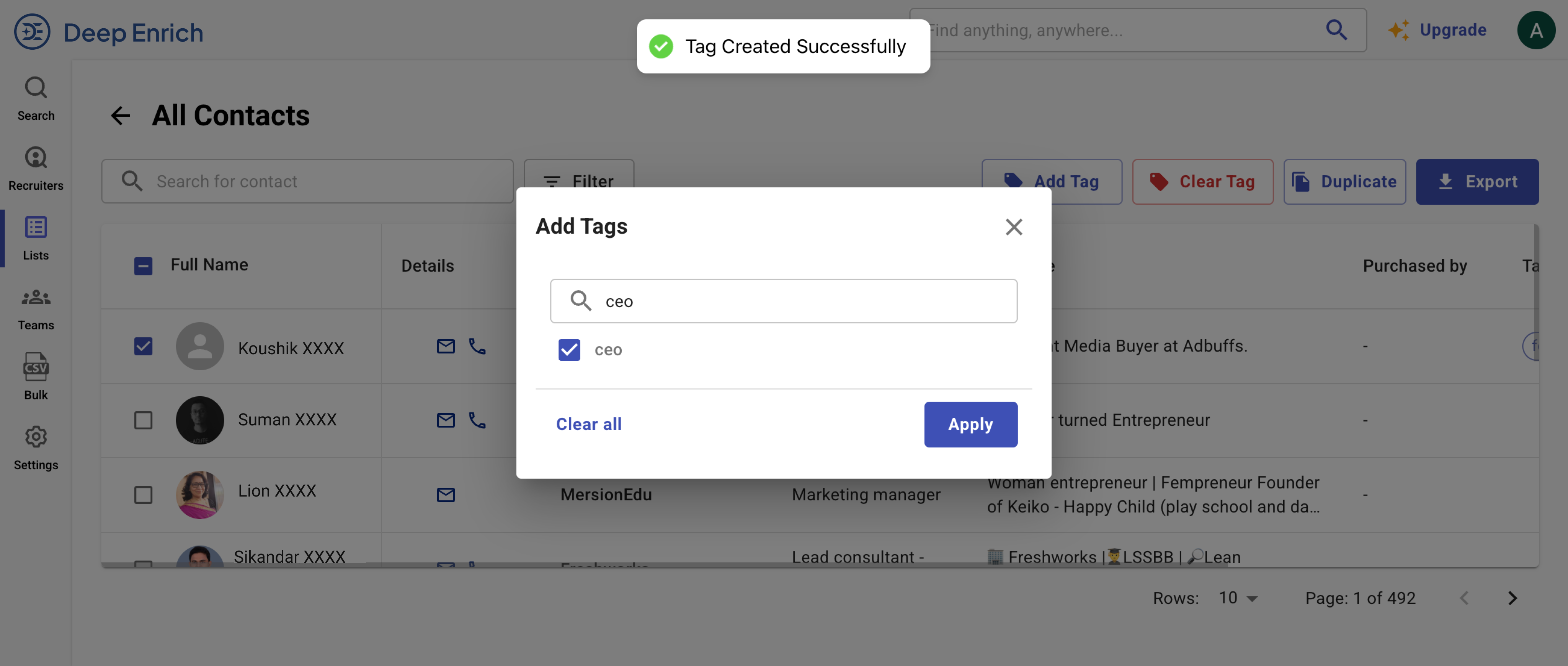Click the Clear all link

tap(588, 424)
